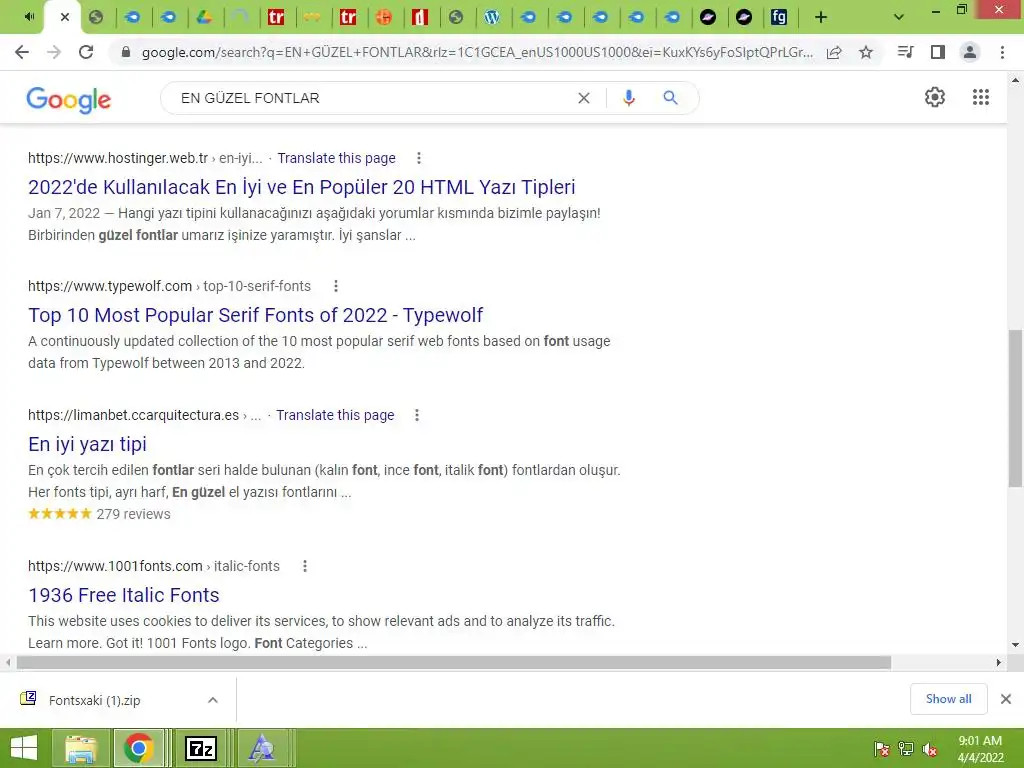Switch to the WordPress tab
Screen dimensions: 1024x768
pyautogui.click(x=492, y=18)
